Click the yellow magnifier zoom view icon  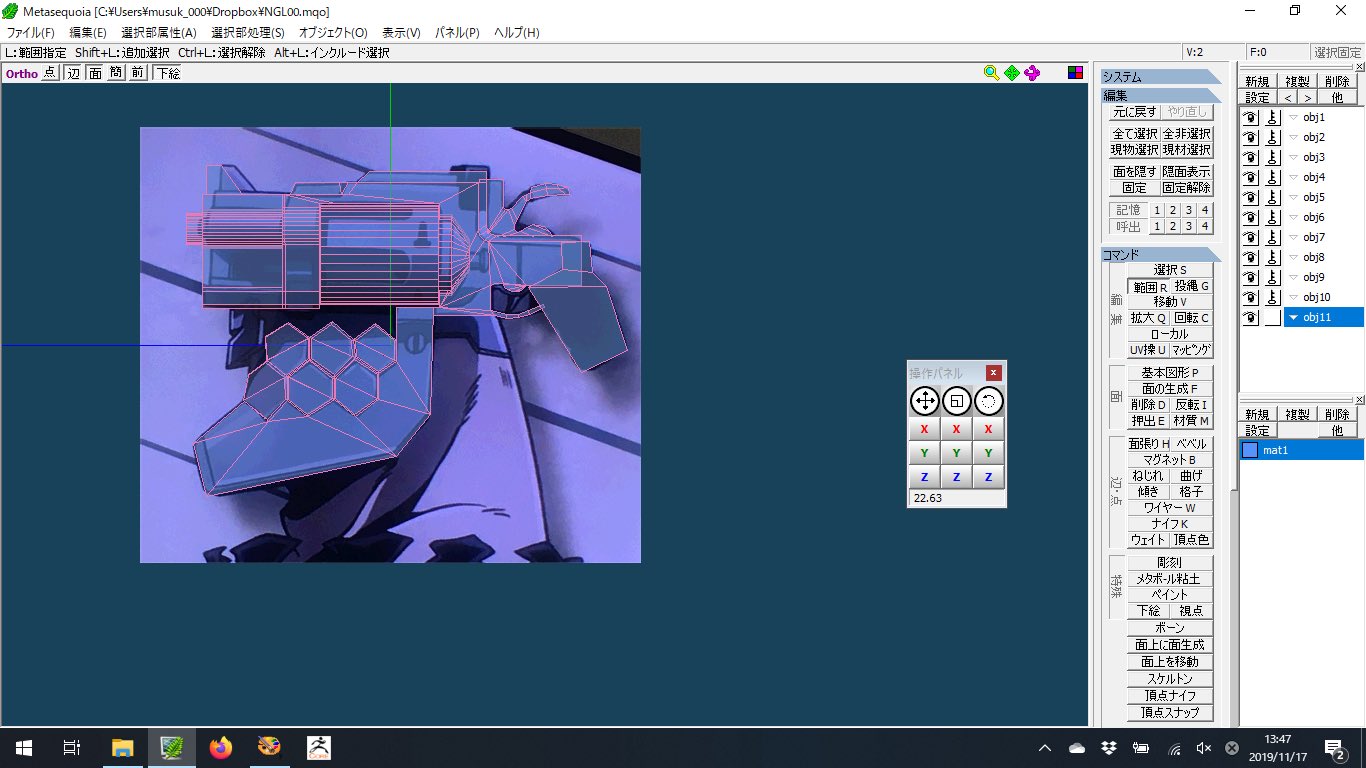point(991,72)
